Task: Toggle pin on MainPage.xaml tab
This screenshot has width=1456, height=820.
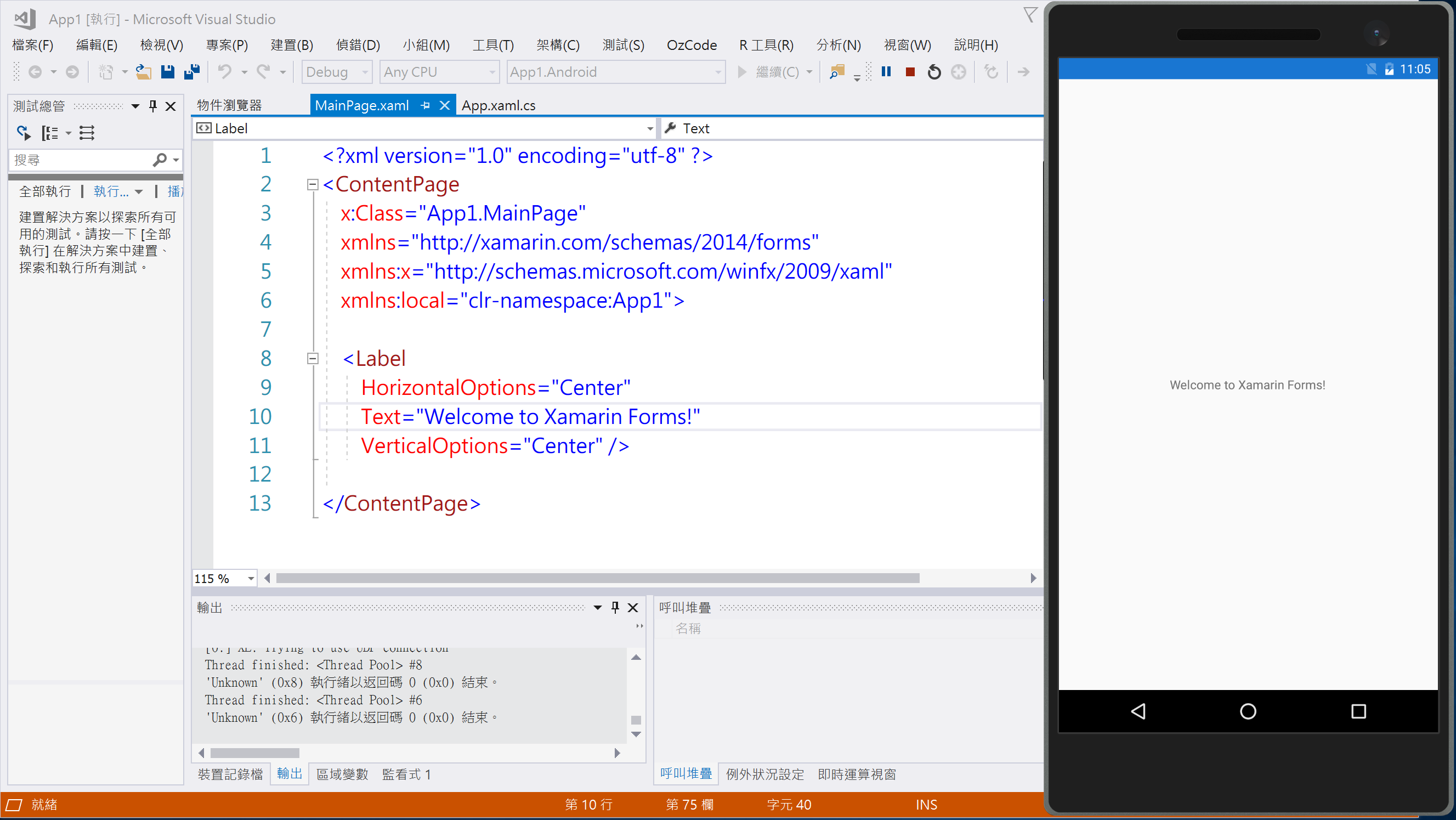Action: tap(425, 105)
